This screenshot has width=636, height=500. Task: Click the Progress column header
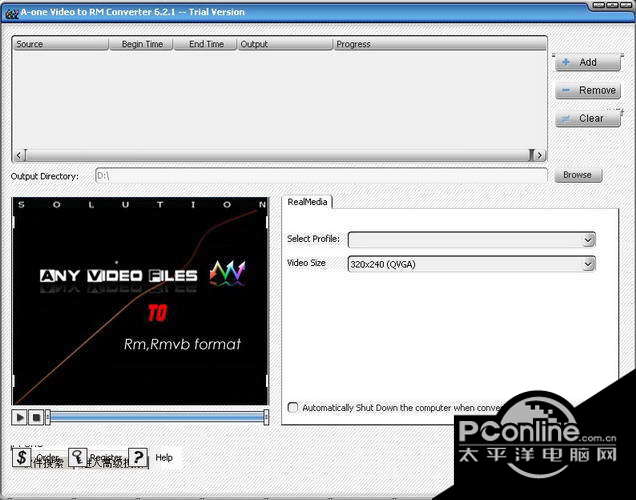pos(440,44)
